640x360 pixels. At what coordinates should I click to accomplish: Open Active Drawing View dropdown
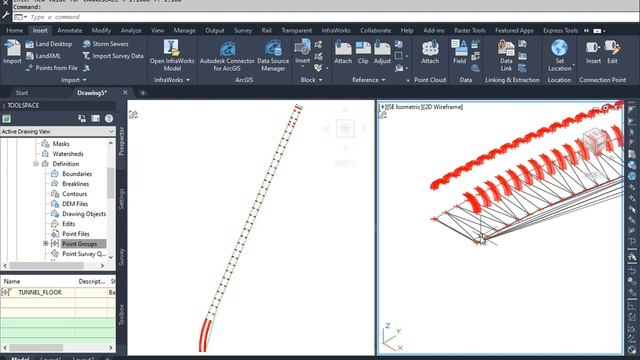pos(58,131)
